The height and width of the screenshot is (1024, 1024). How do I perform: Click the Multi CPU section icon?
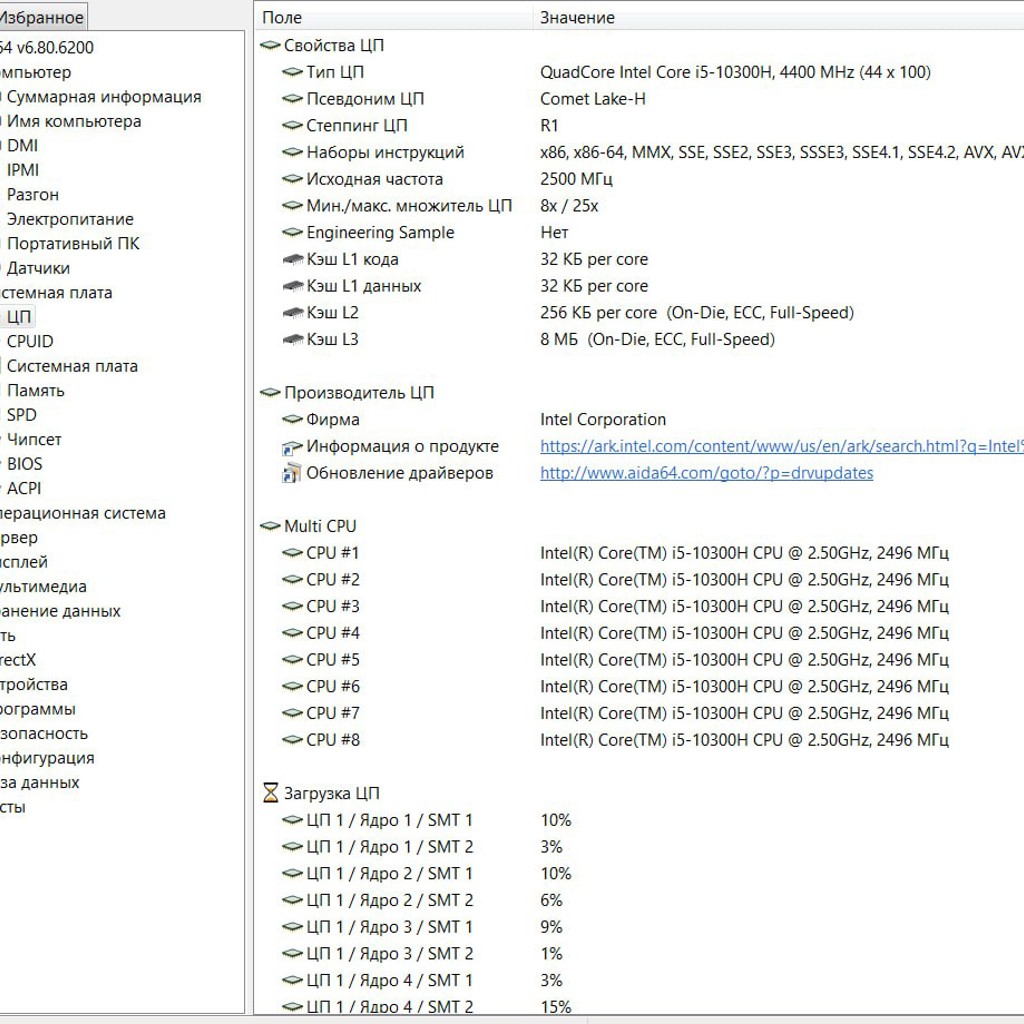270,526
